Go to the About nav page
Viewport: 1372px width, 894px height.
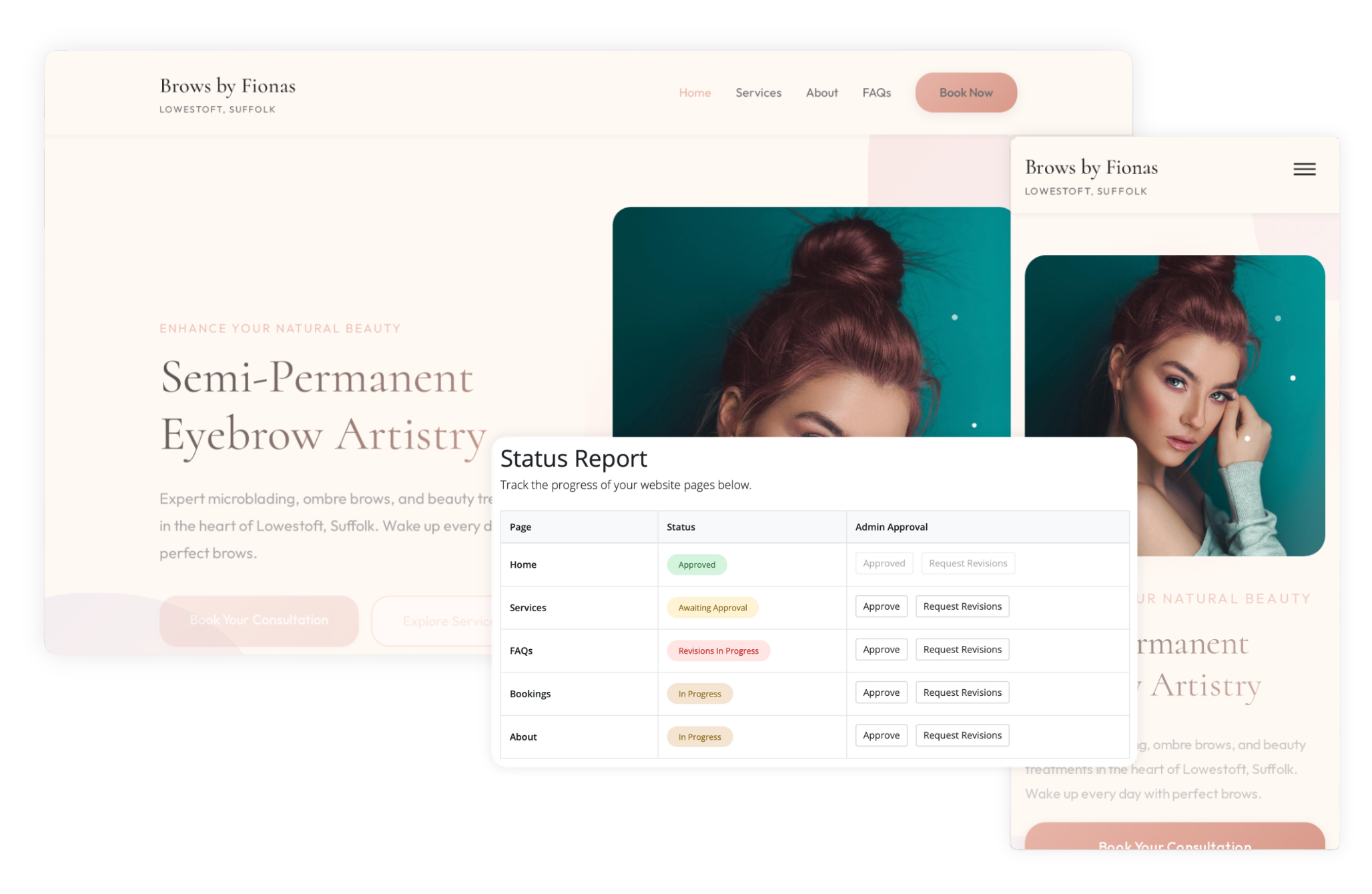click(821, 93)
